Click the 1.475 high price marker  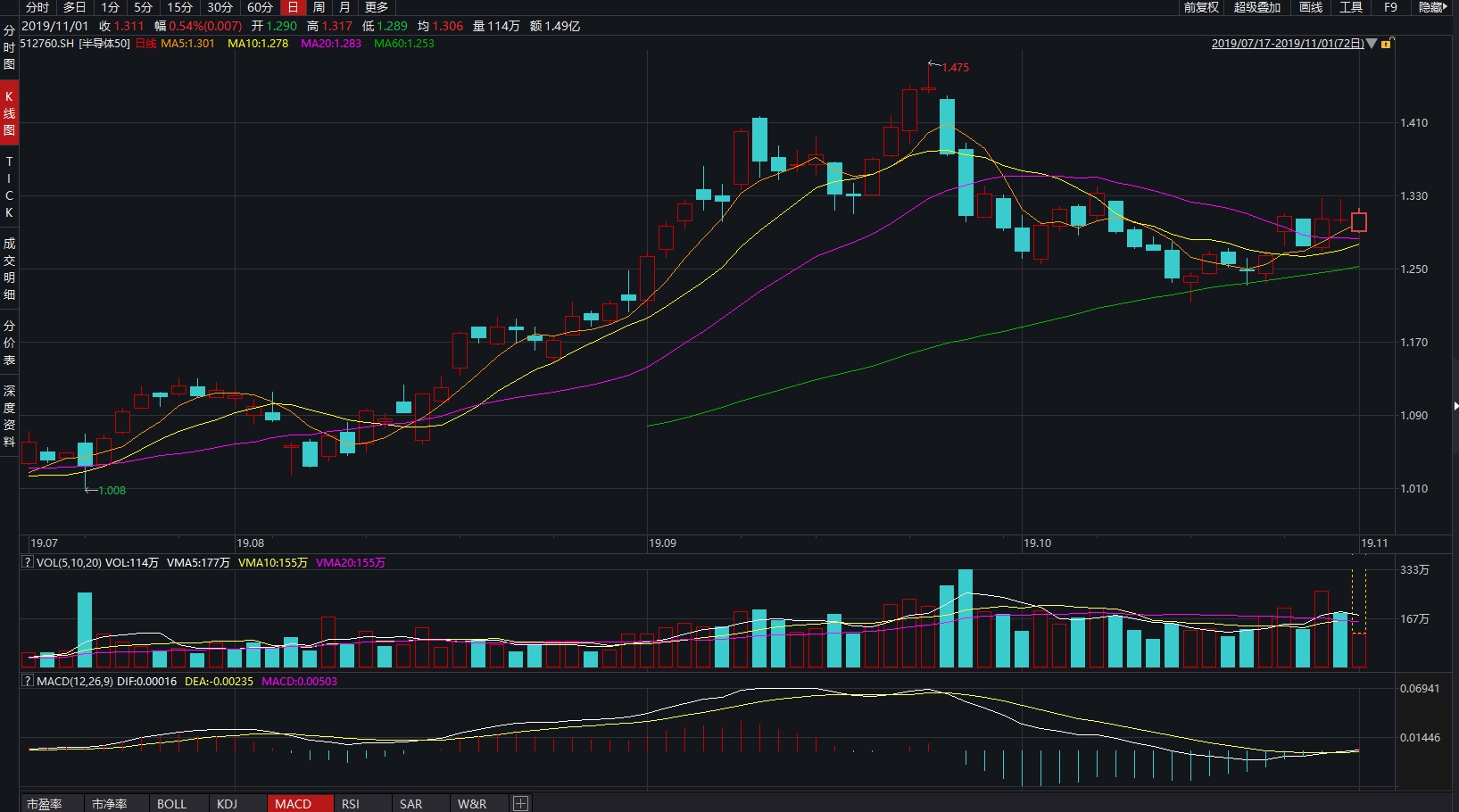coord(954,67)
